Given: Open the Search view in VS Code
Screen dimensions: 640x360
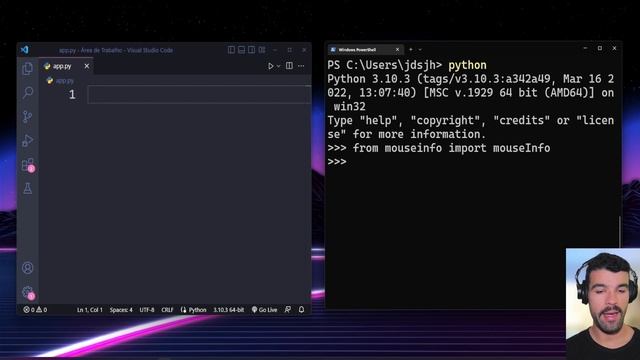Looking at the screenshot, I should [27, 93].
